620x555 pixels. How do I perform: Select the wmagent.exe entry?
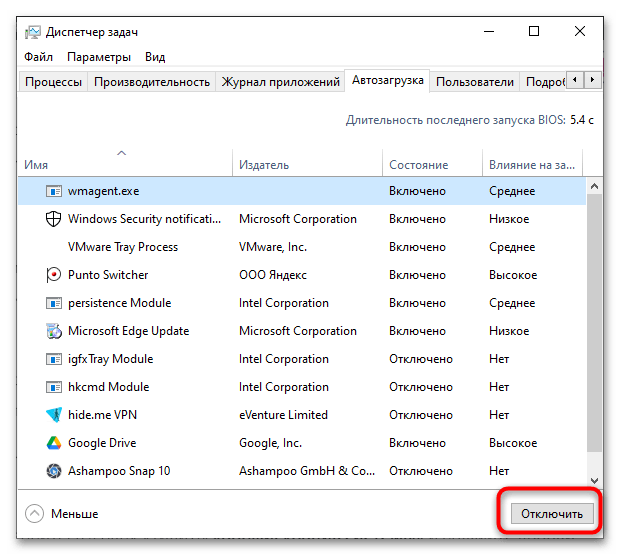pyautogui.click(x=302, y=191)
